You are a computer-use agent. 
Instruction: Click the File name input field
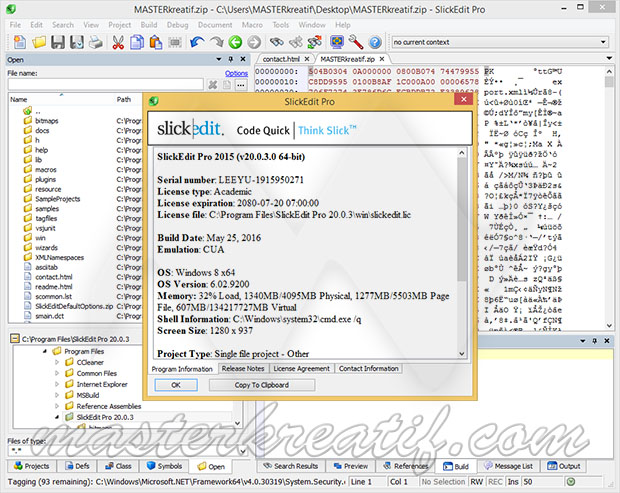click(x=106, y=84)
